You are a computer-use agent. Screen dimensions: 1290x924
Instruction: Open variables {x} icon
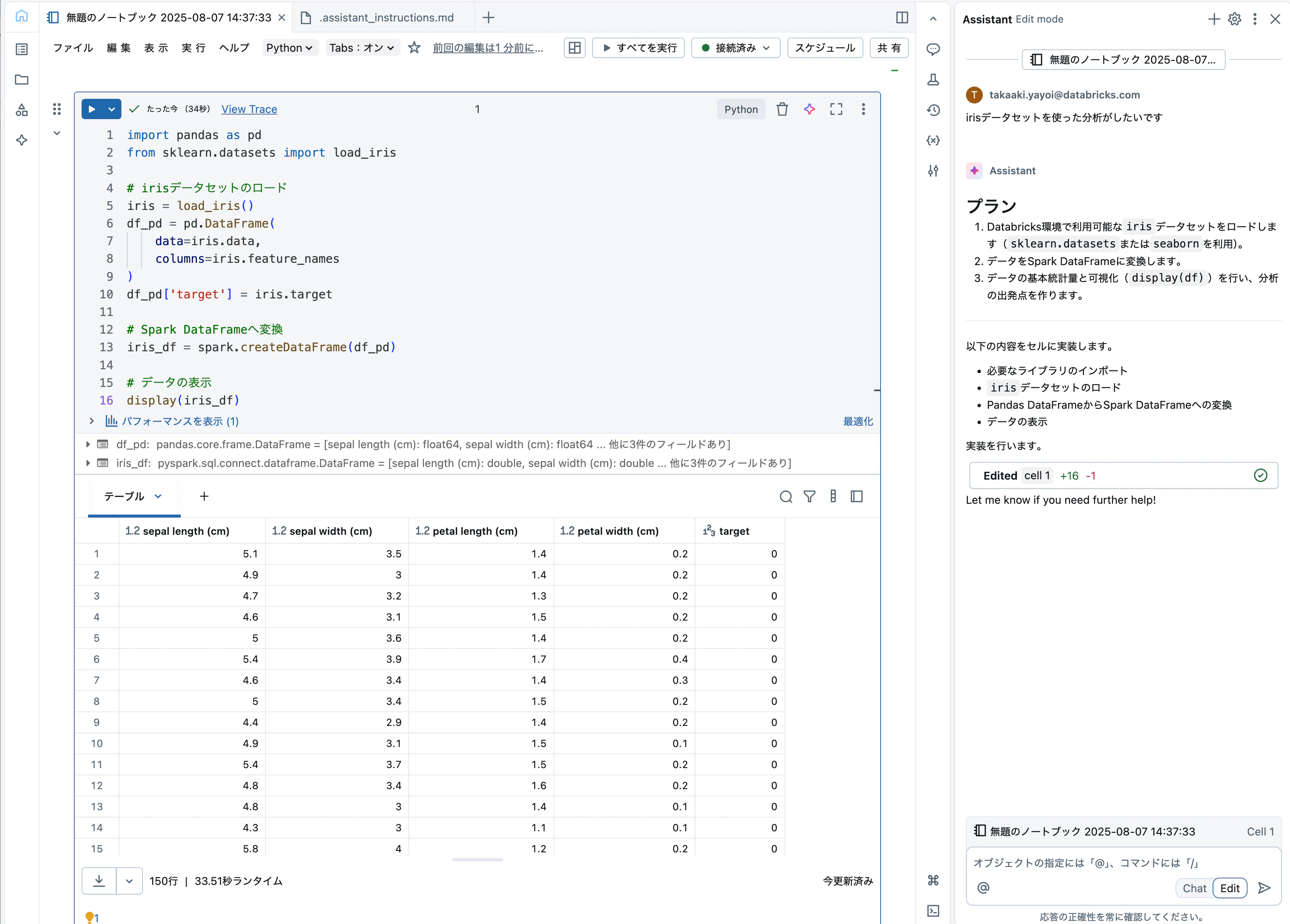click(933, 140)
